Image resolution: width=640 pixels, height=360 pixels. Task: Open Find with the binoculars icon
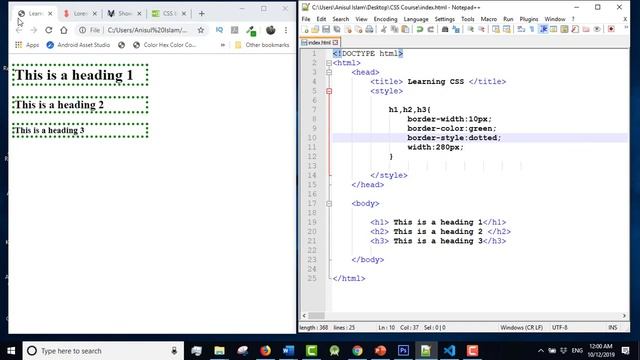pos(445,29)
